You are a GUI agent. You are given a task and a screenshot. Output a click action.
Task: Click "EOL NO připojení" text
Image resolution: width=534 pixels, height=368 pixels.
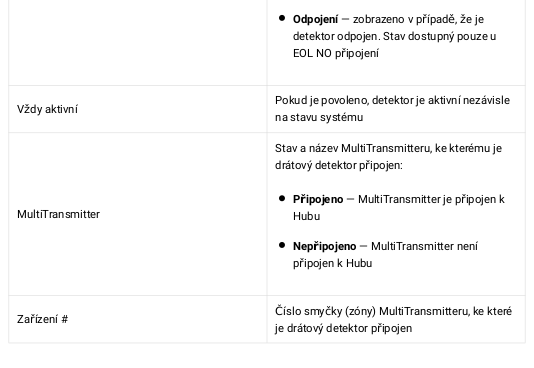pos(336,53)
